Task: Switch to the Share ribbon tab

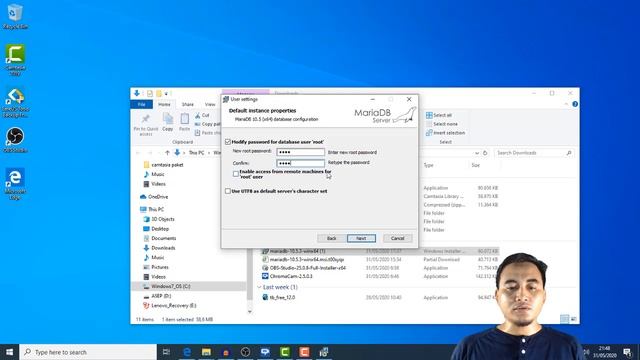Action: 188,104
